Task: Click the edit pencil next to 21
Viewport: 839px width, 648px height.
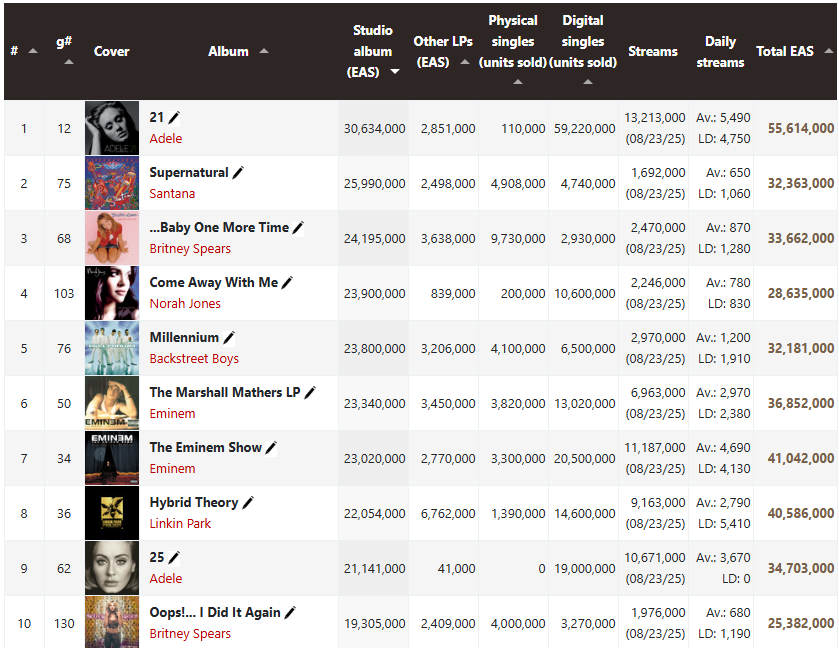Action: click(174, 117)
